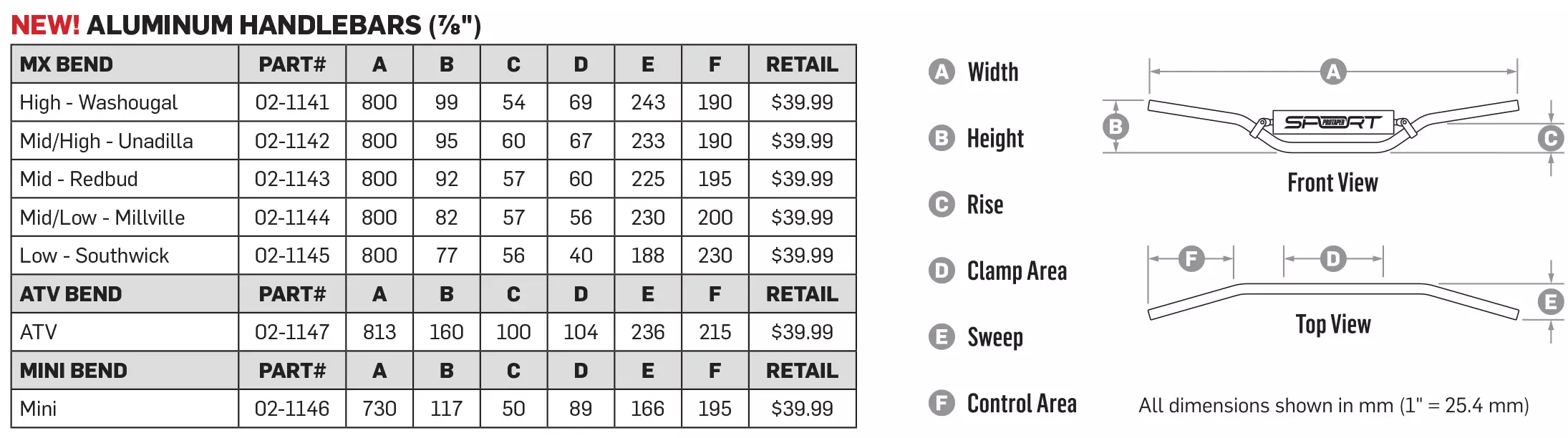1568x438 pixels.
Task: Click the E marker right of the Top View
Action: coord(1551,302)
